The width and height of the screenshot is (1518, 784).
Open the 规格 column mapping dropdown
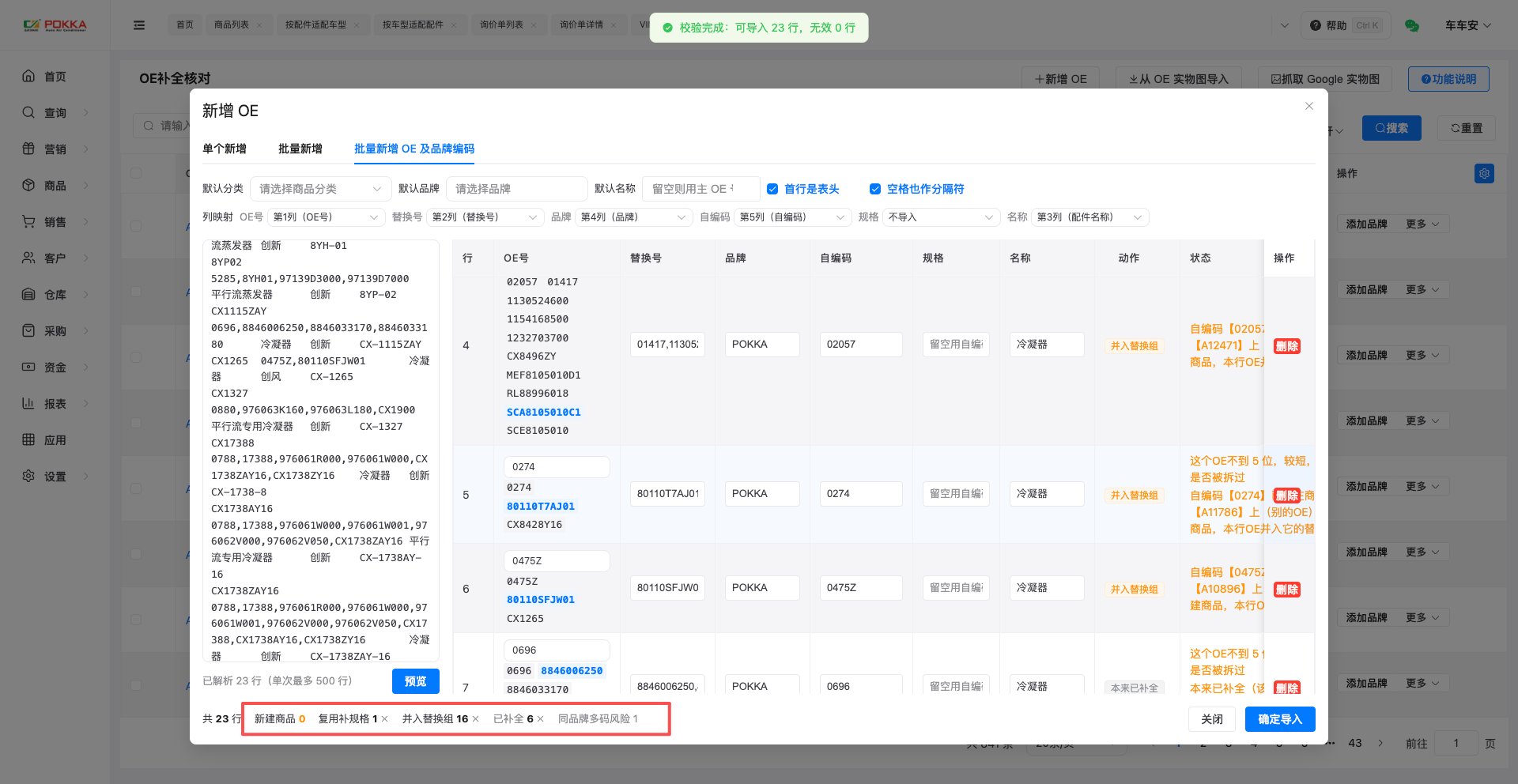coord(942,217)
